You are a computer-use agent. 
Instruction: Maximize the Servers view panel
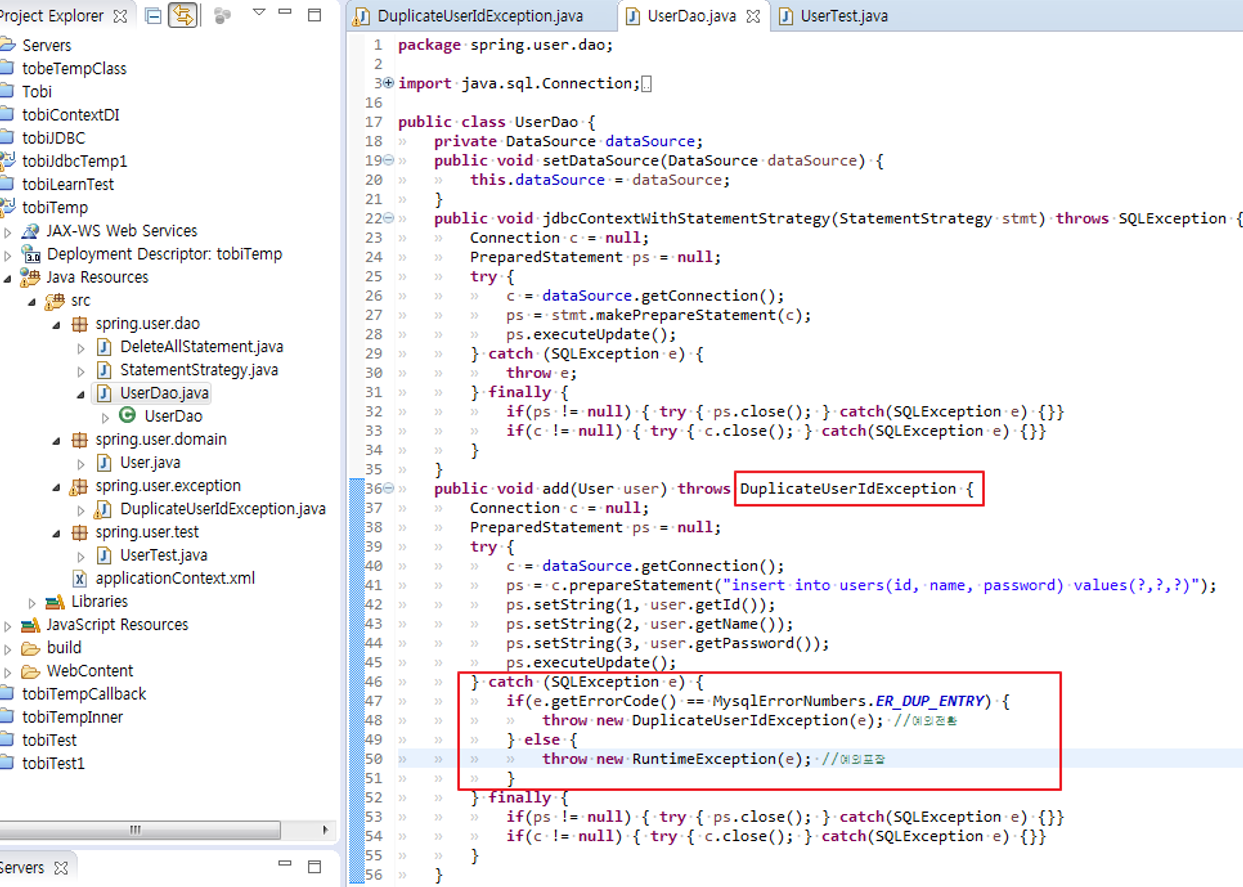point(314,867)
